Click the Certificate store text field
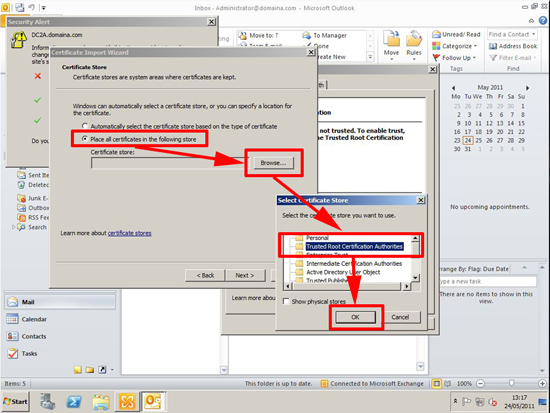Screen dimensions: 550x413 click(x=169, y=163)
